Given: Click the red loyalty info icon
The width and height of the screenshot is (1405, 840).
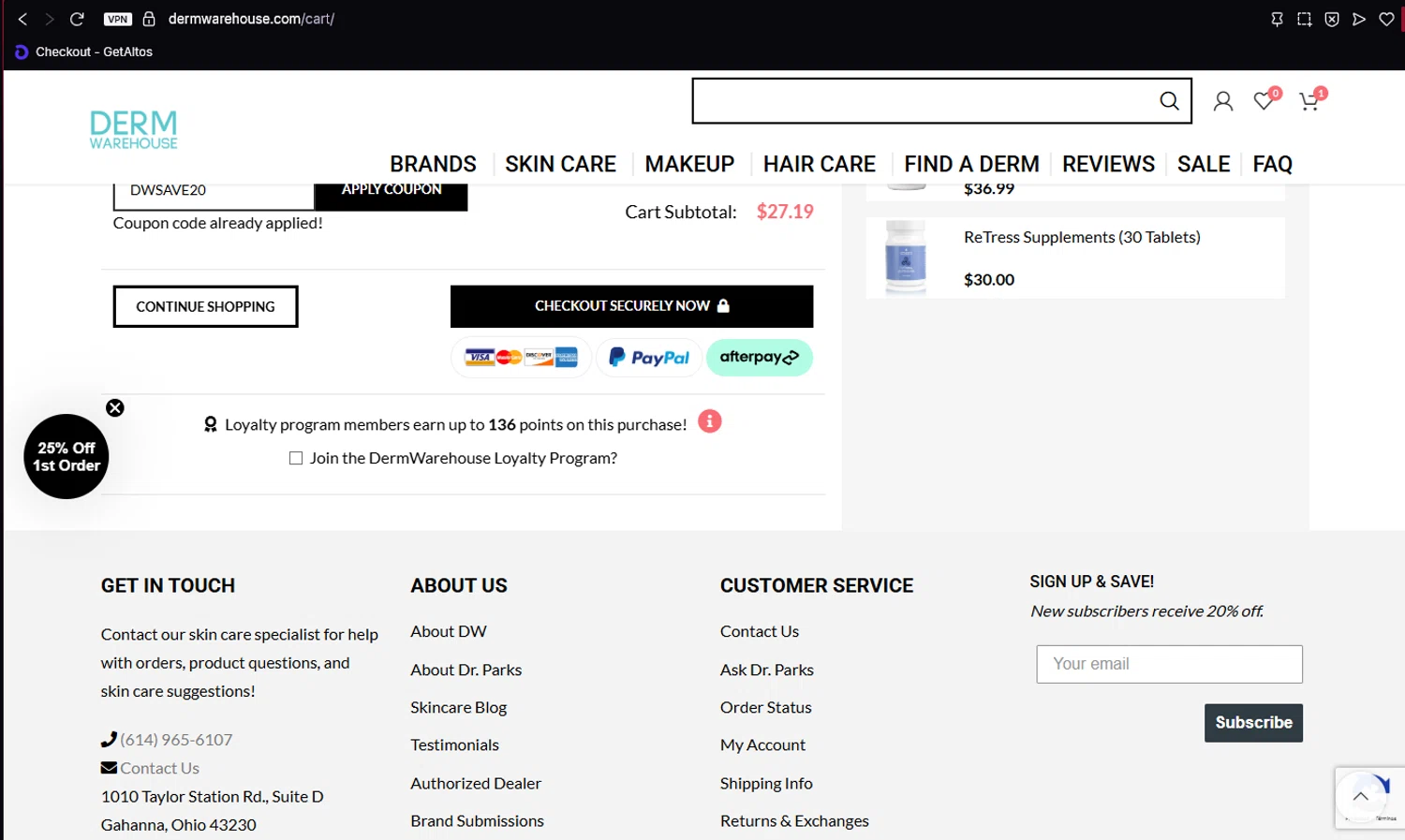Looking at the screenshot, I should tap(710, 421).
